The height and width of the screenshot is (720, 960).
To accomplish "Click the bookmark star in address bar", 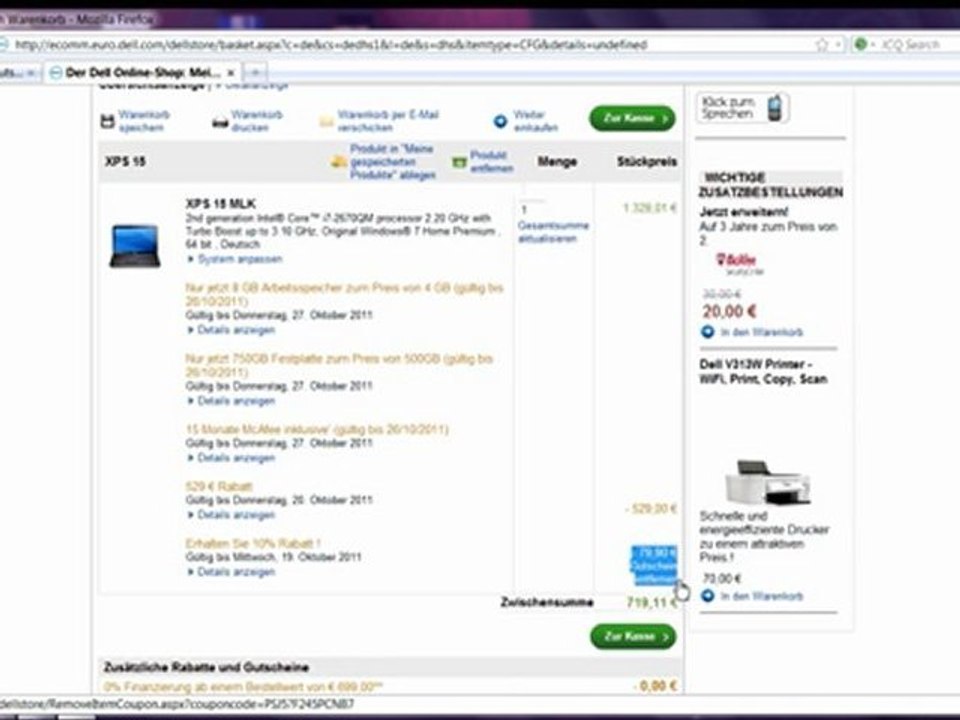I will click(822, 44).
